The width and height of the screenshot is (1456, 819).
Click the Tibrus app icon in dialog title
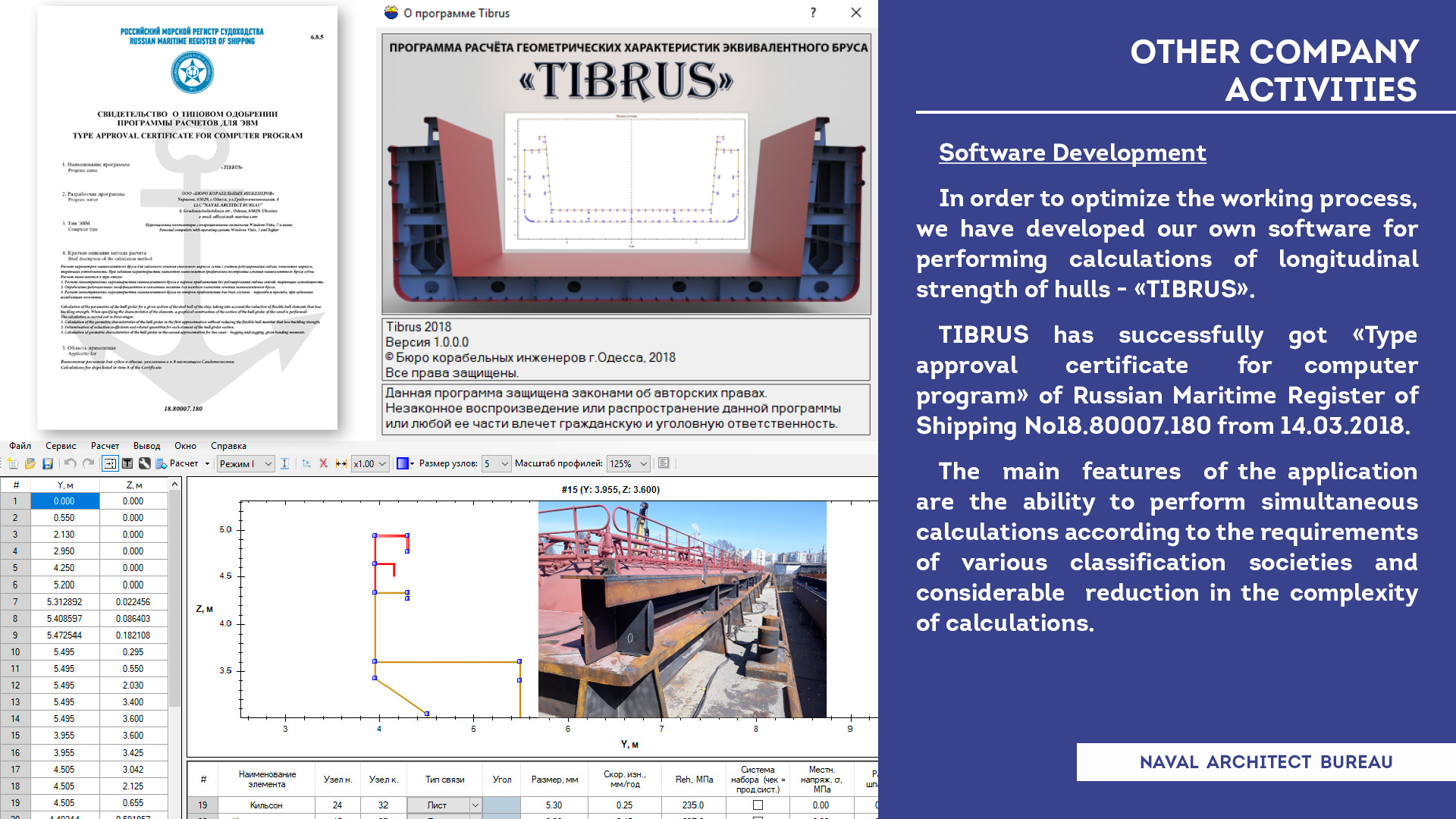tap(391, 13)
